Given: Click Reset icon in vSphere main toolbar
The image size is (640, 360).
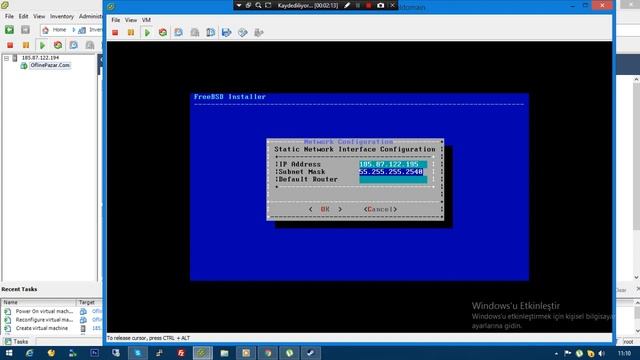Looking at the screenshot, I should click(58, 45).
